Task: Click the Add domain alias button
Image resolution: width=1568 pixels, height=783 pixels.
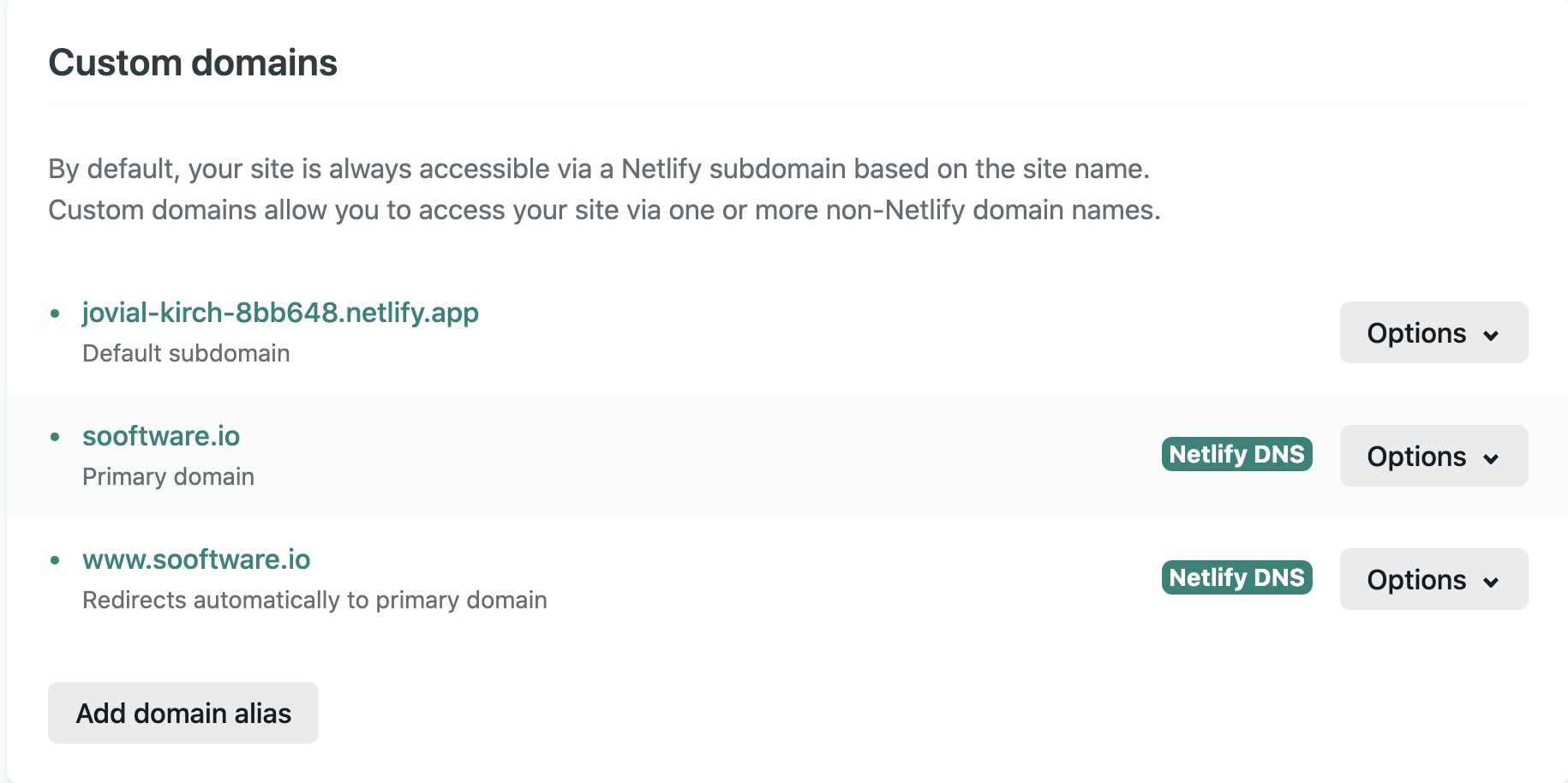Action: [183, 713]
